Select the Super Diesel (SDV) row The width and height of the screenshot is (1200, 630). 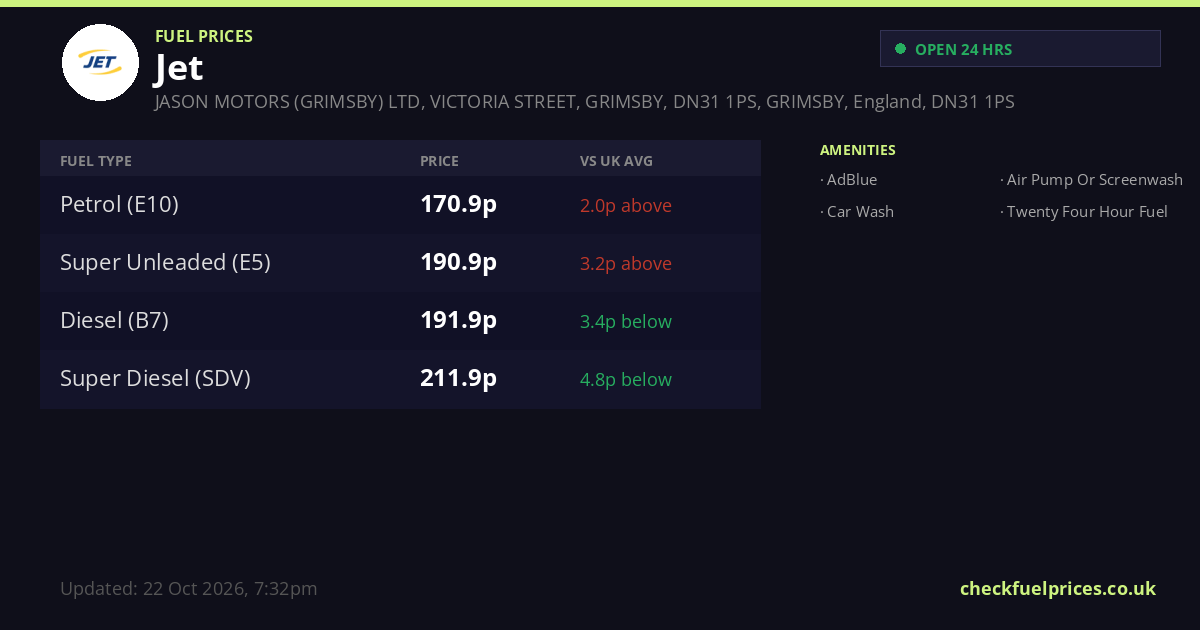pyautogui.click(x=400, y=379)
